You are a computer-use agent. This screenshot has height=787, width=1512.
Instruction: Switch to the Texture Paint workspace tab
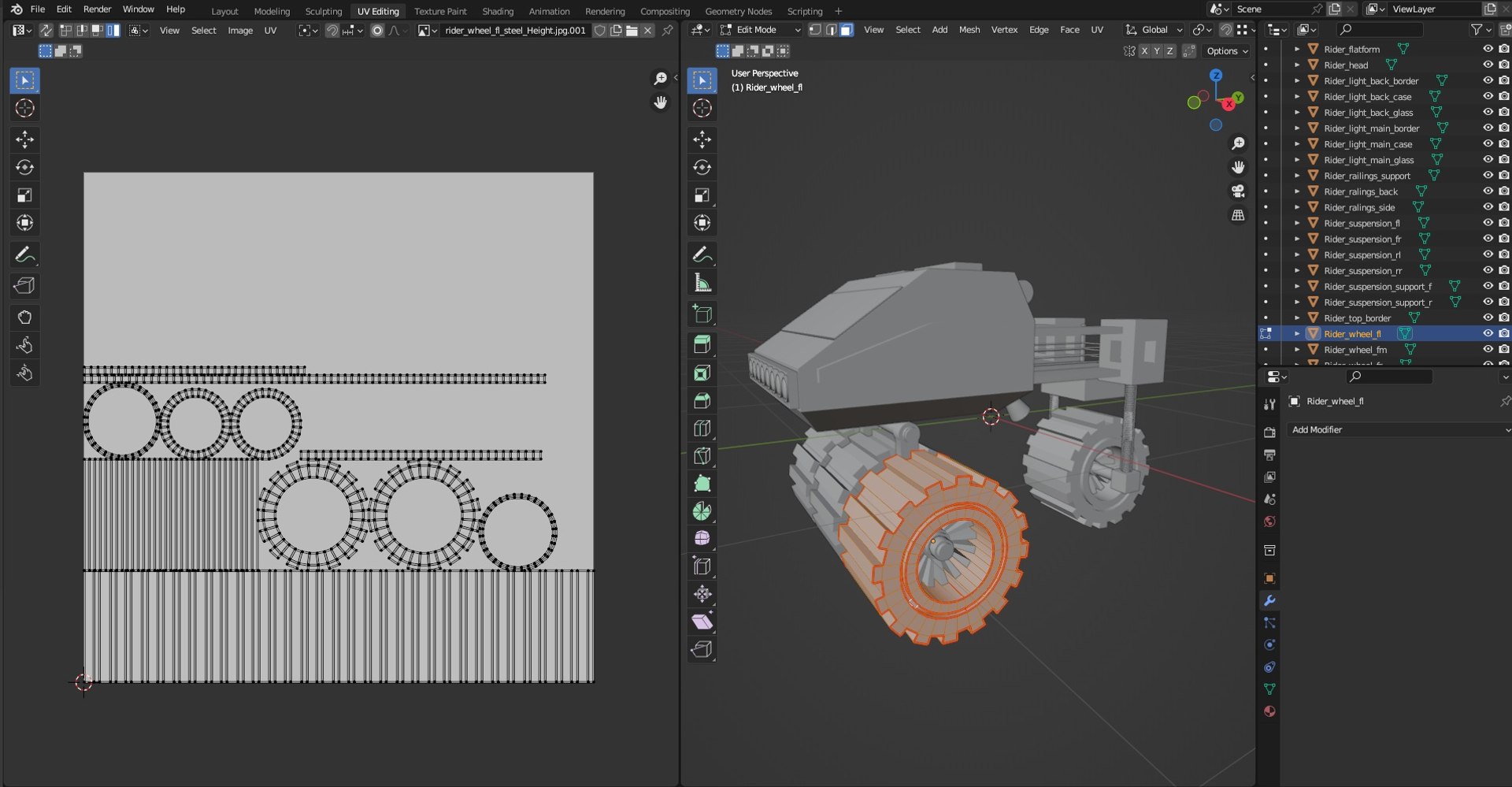(x=440, y=11)
